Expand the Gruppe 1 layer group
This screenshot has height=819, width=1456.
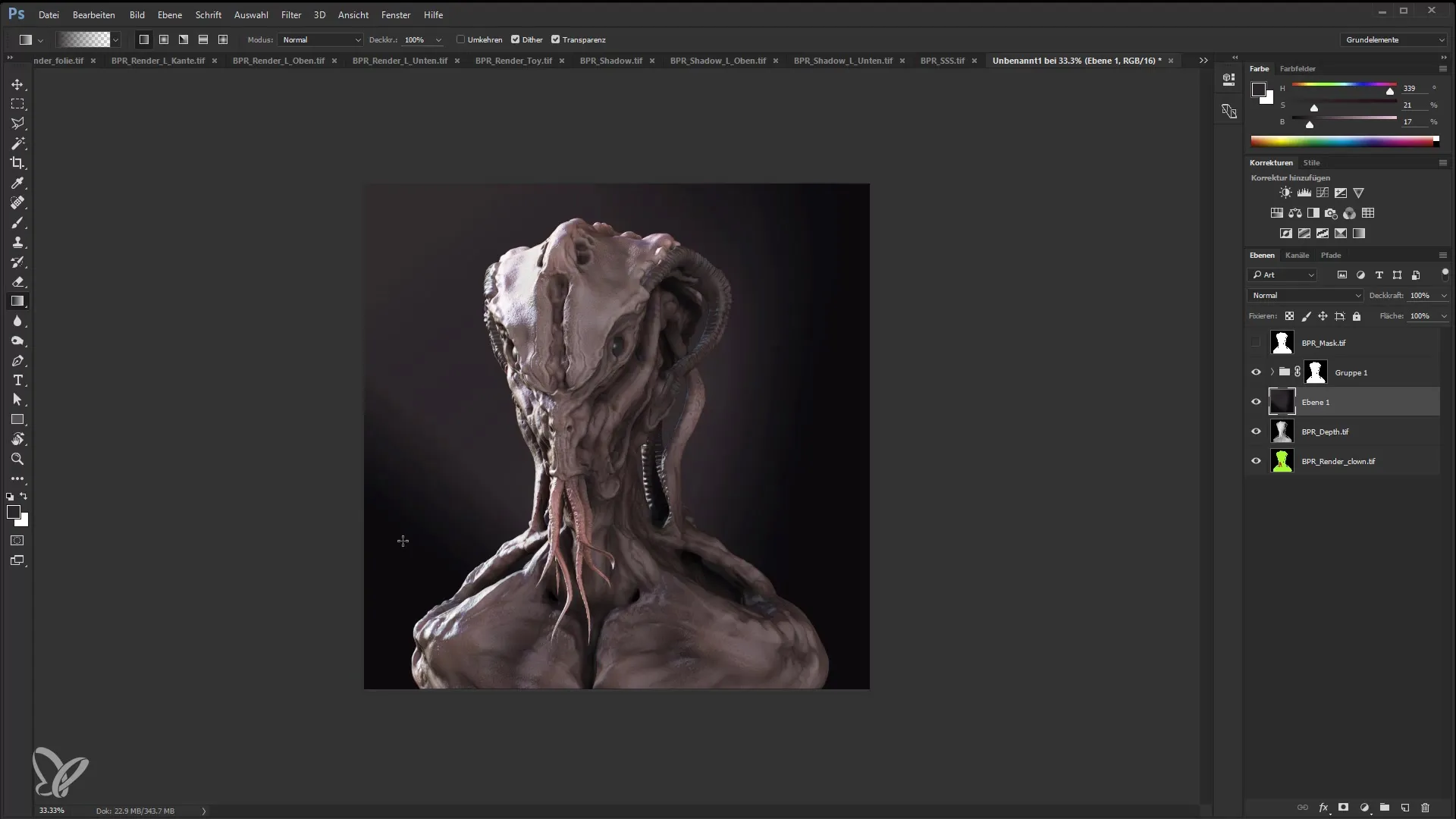point(1271,372)
